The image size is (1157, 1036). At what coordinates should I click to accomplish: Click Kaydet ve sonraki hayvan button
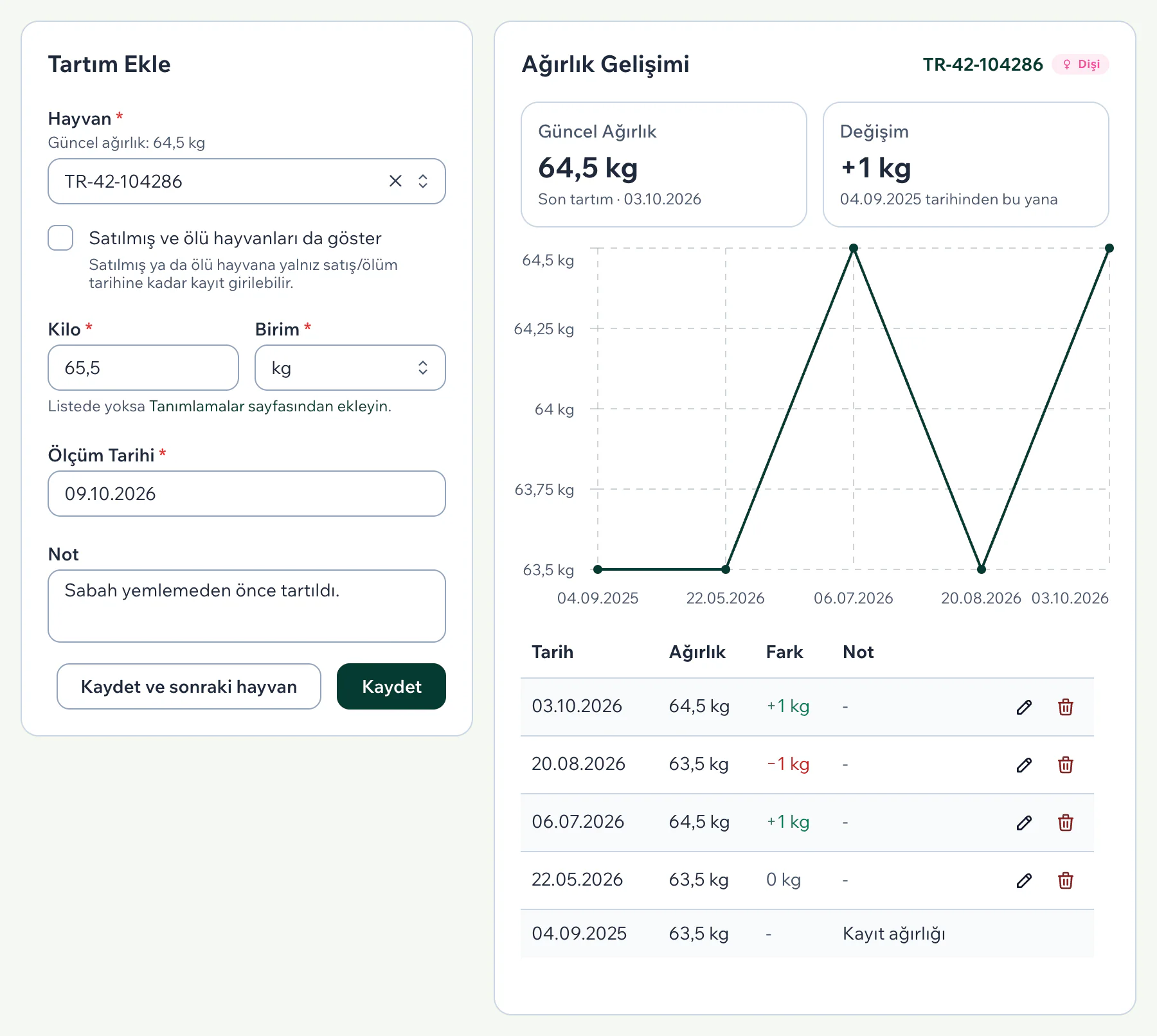[189, 686]
